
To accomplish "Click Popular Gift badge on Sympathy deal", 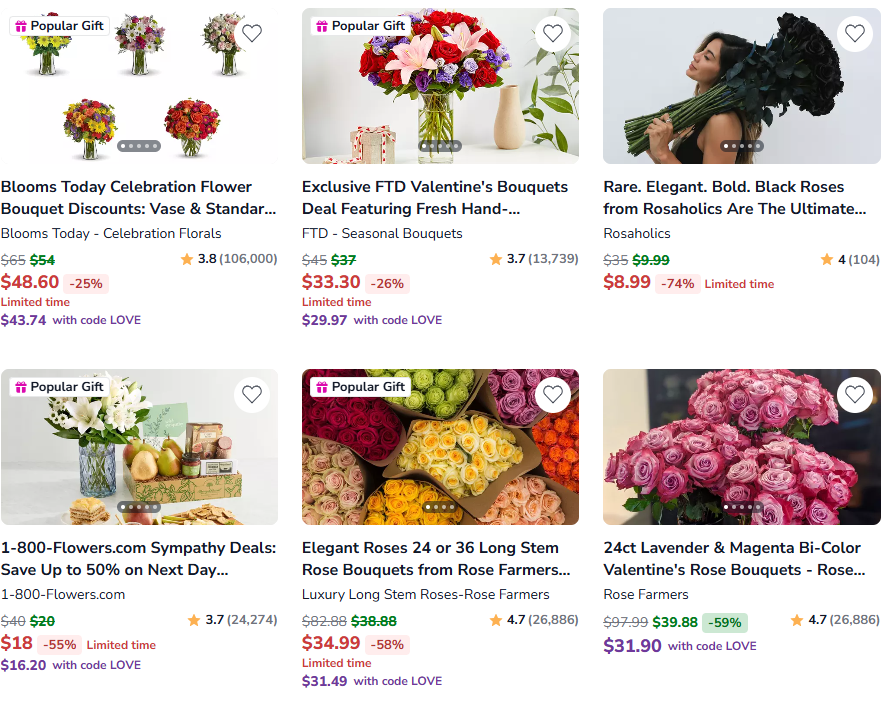I will 59,387.
